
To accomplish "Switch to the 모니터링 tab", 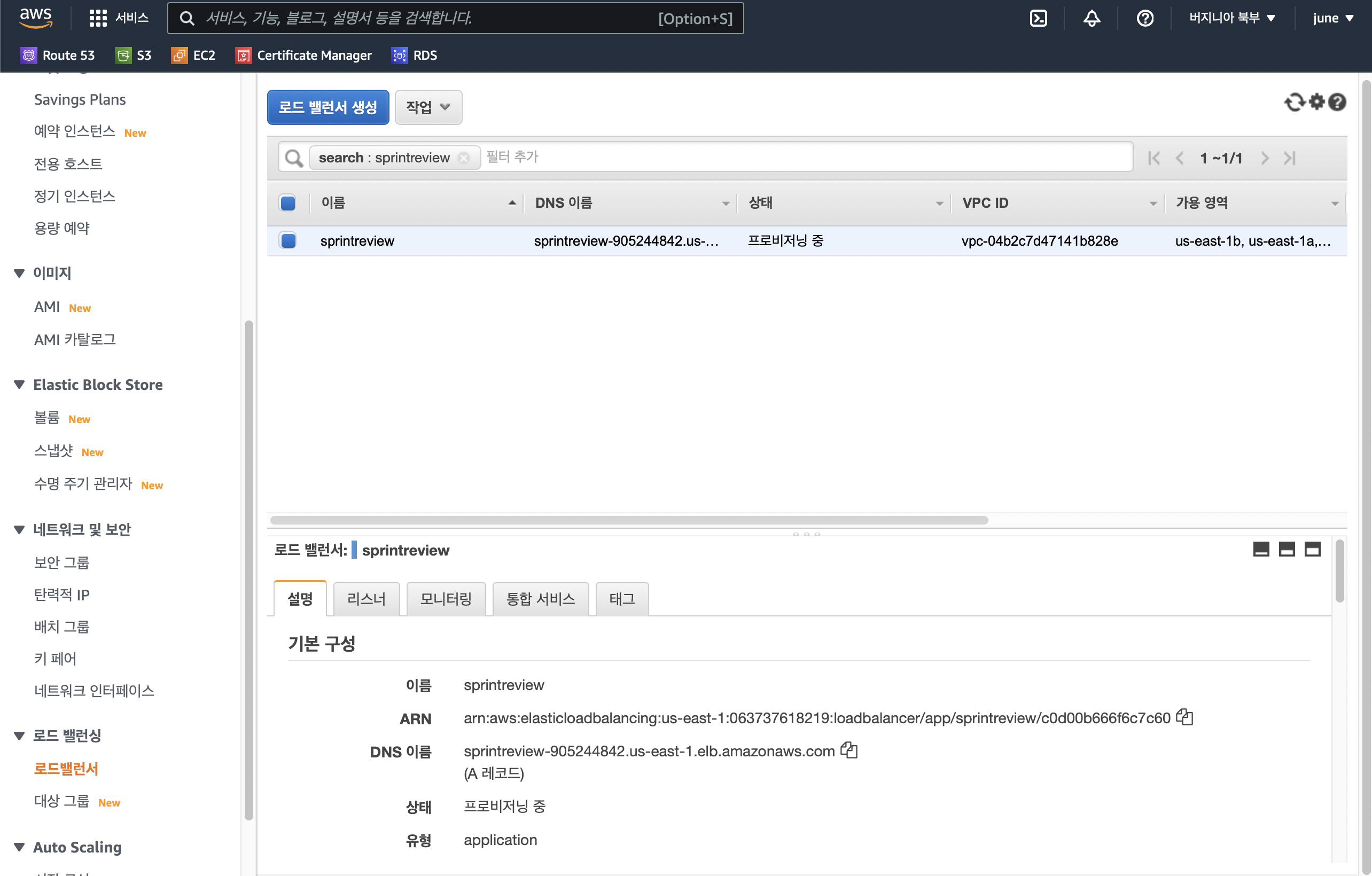I will click(446, 599).
